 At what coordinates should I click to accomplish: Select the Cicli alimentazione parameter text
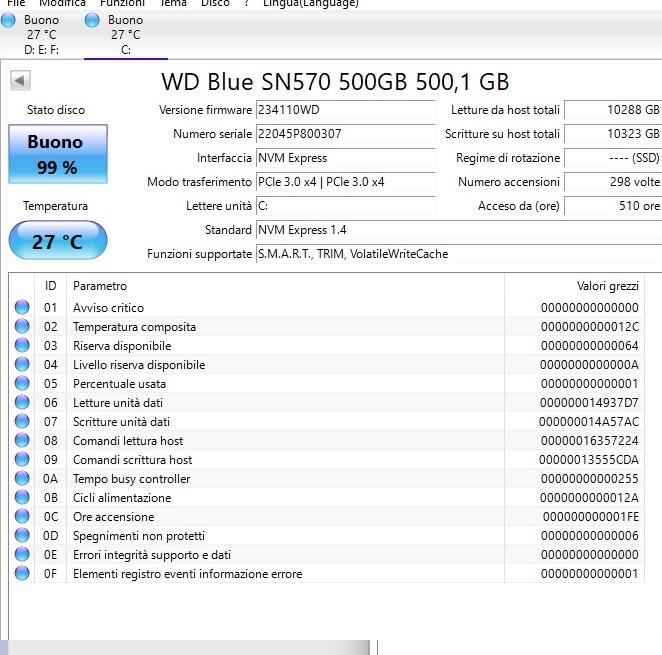(x=122, y=498)
